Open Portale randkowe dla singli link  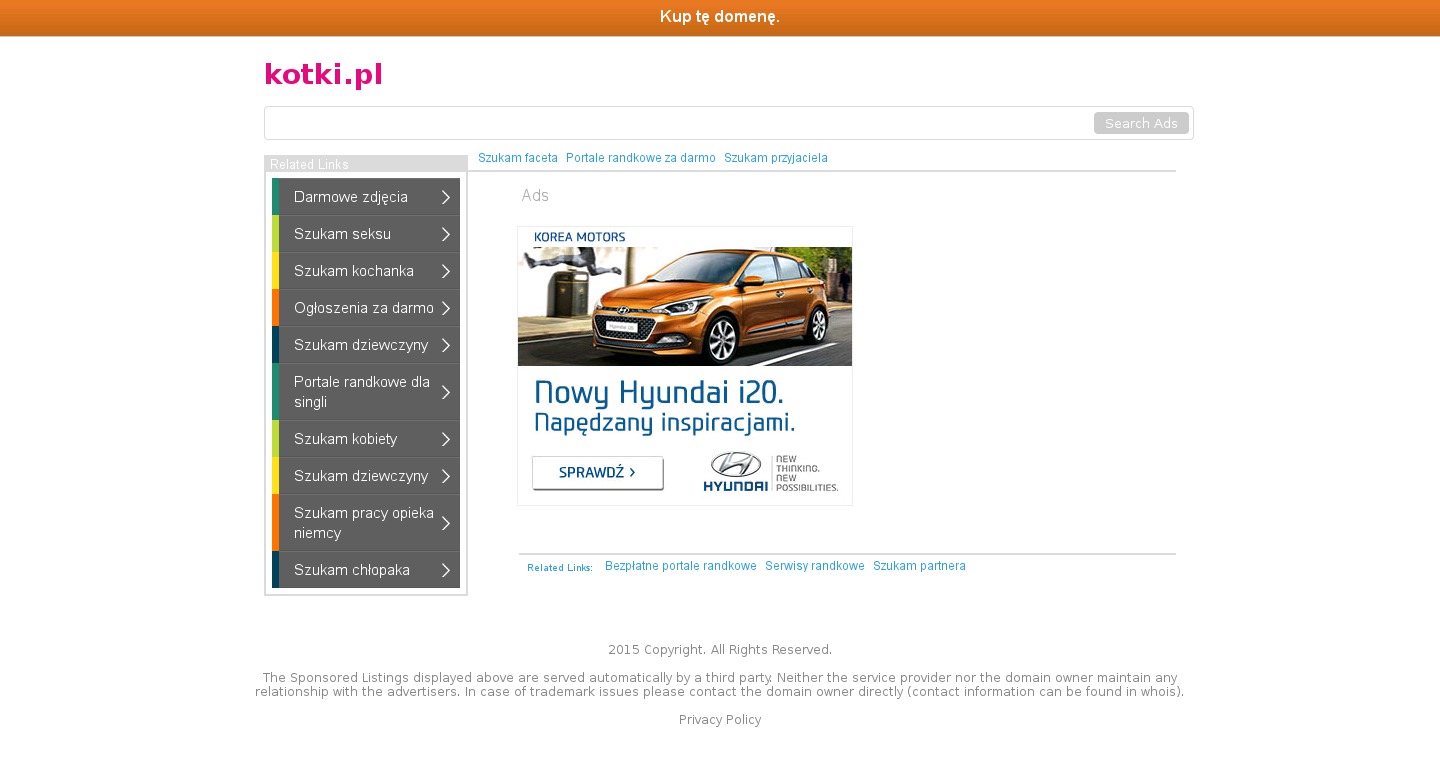(361, 392)
